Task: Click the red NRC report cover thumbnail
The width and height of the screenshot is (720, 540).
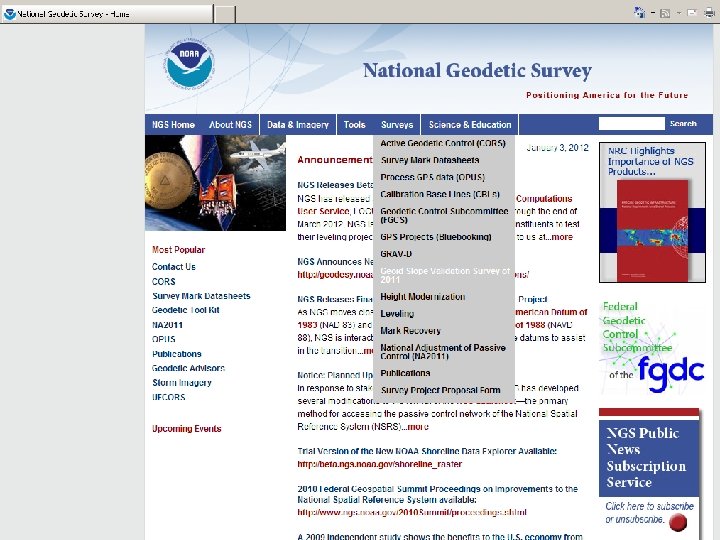Action: point(652,230)
